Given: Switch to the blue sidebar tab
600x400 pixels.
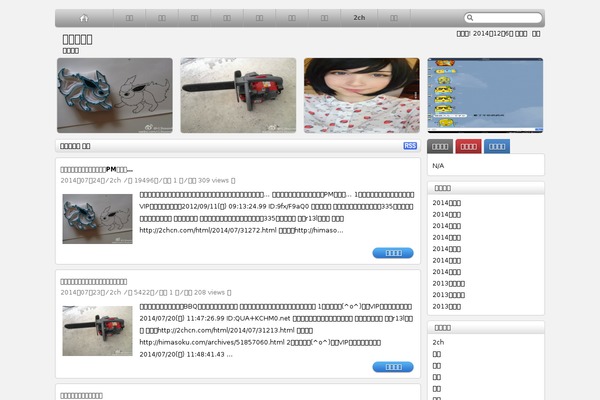Looking at the screenshot, I should [497, 146].
